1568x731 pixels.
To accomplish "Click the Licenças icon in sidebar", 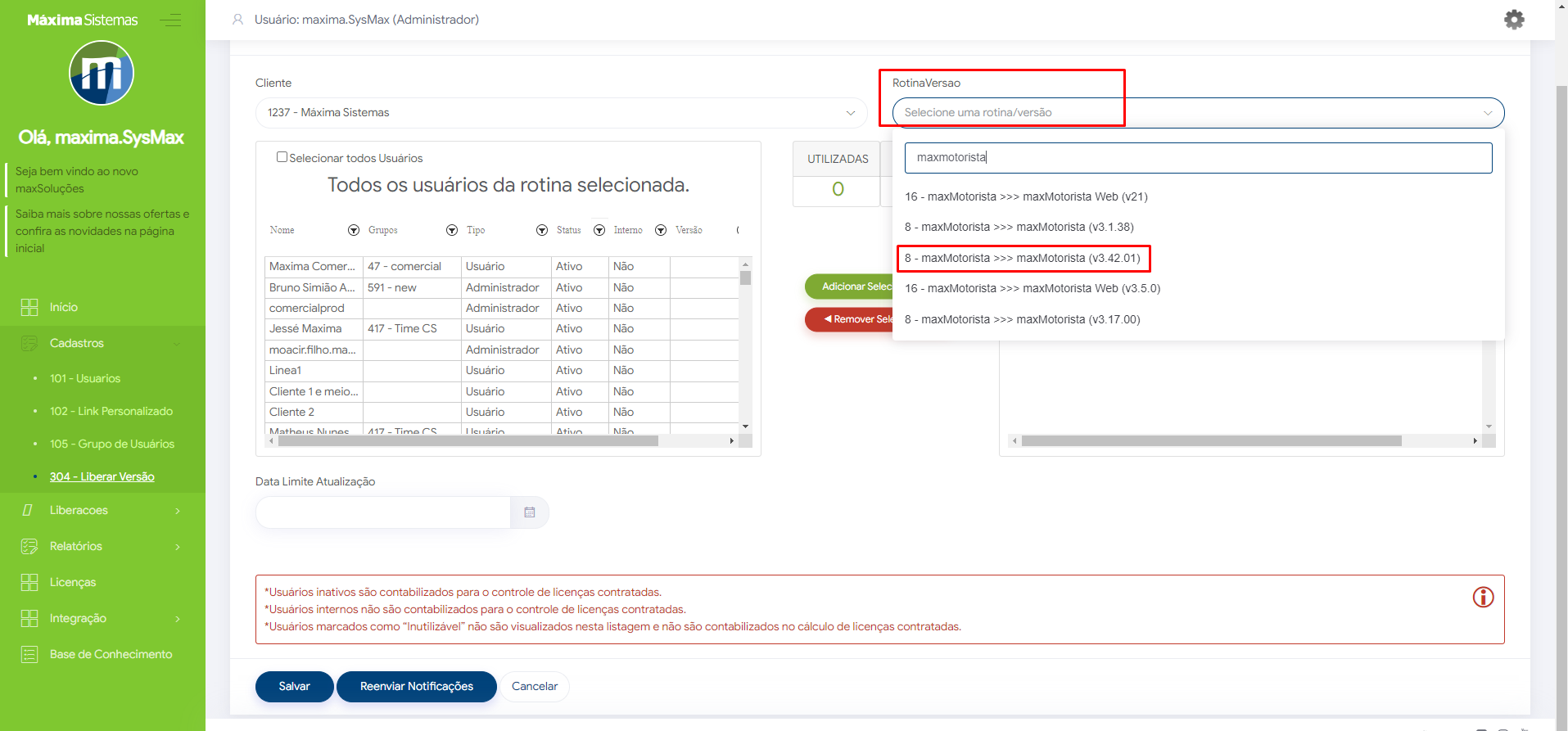I will coord(29,582).
